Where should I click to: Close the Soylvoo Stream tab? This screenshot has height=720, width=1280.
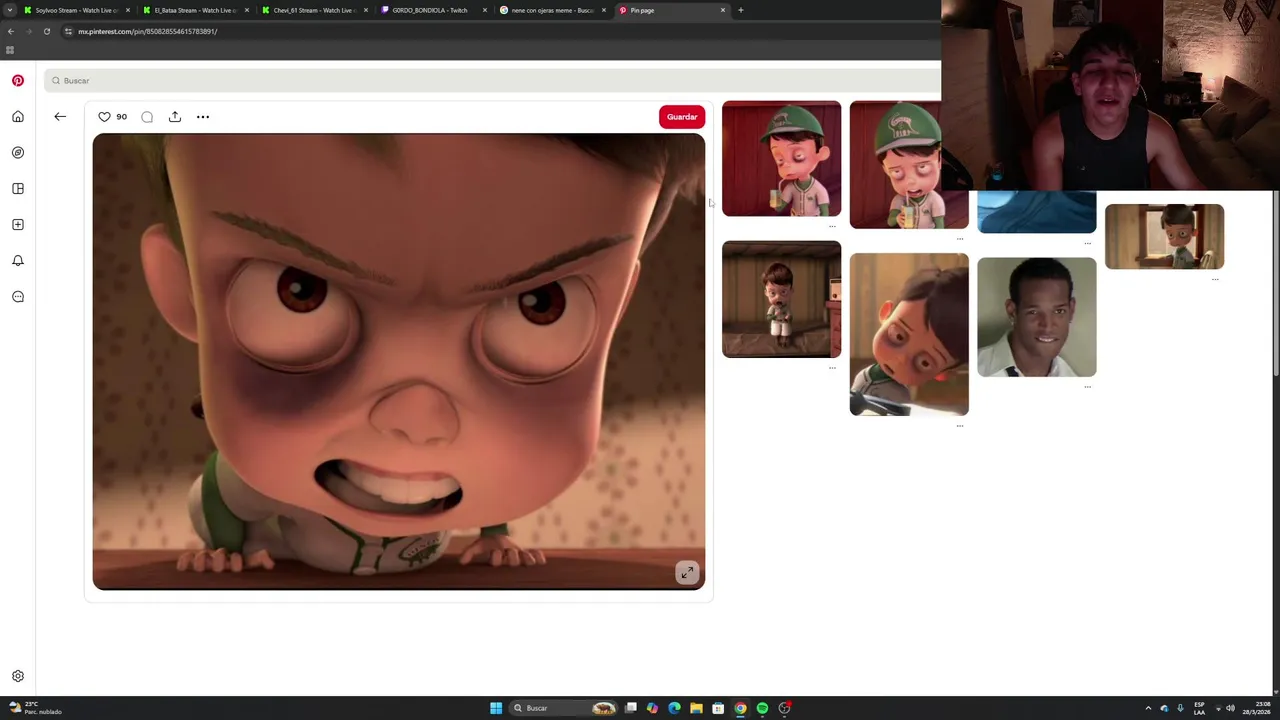[128, 10]
